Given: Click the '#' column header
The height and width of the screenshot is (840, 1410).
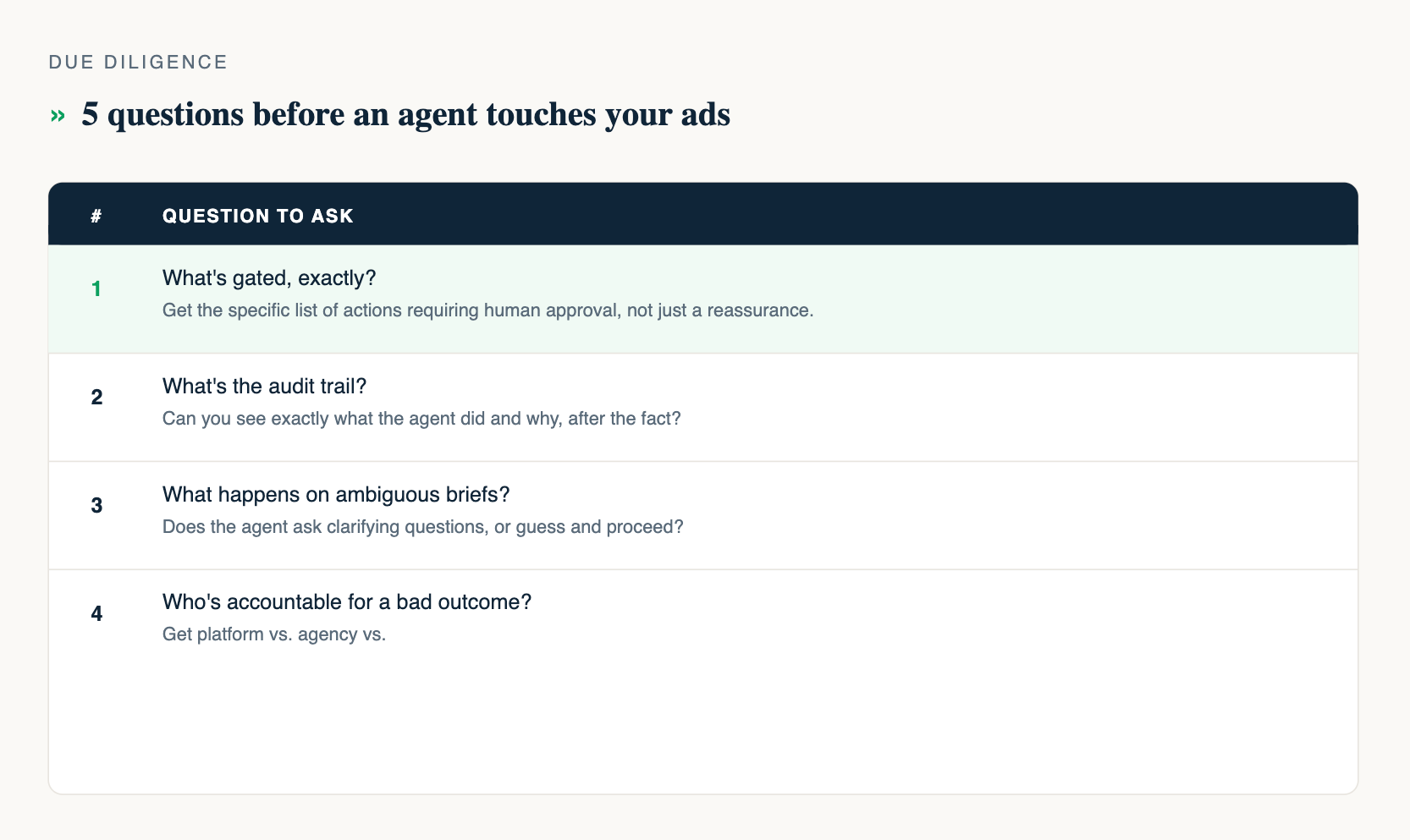Looking at the screenshot, I should pos(96,216).
